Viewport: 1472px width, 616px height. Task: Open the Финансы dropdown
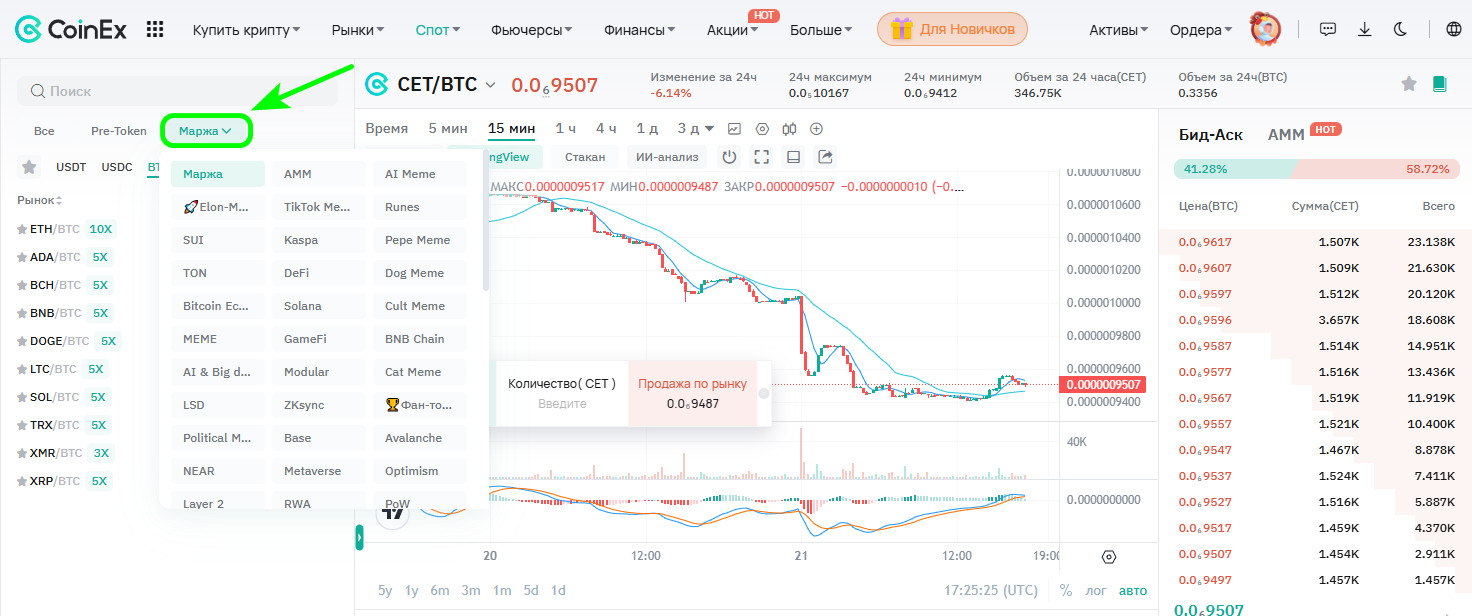click(x=640, y=30)
